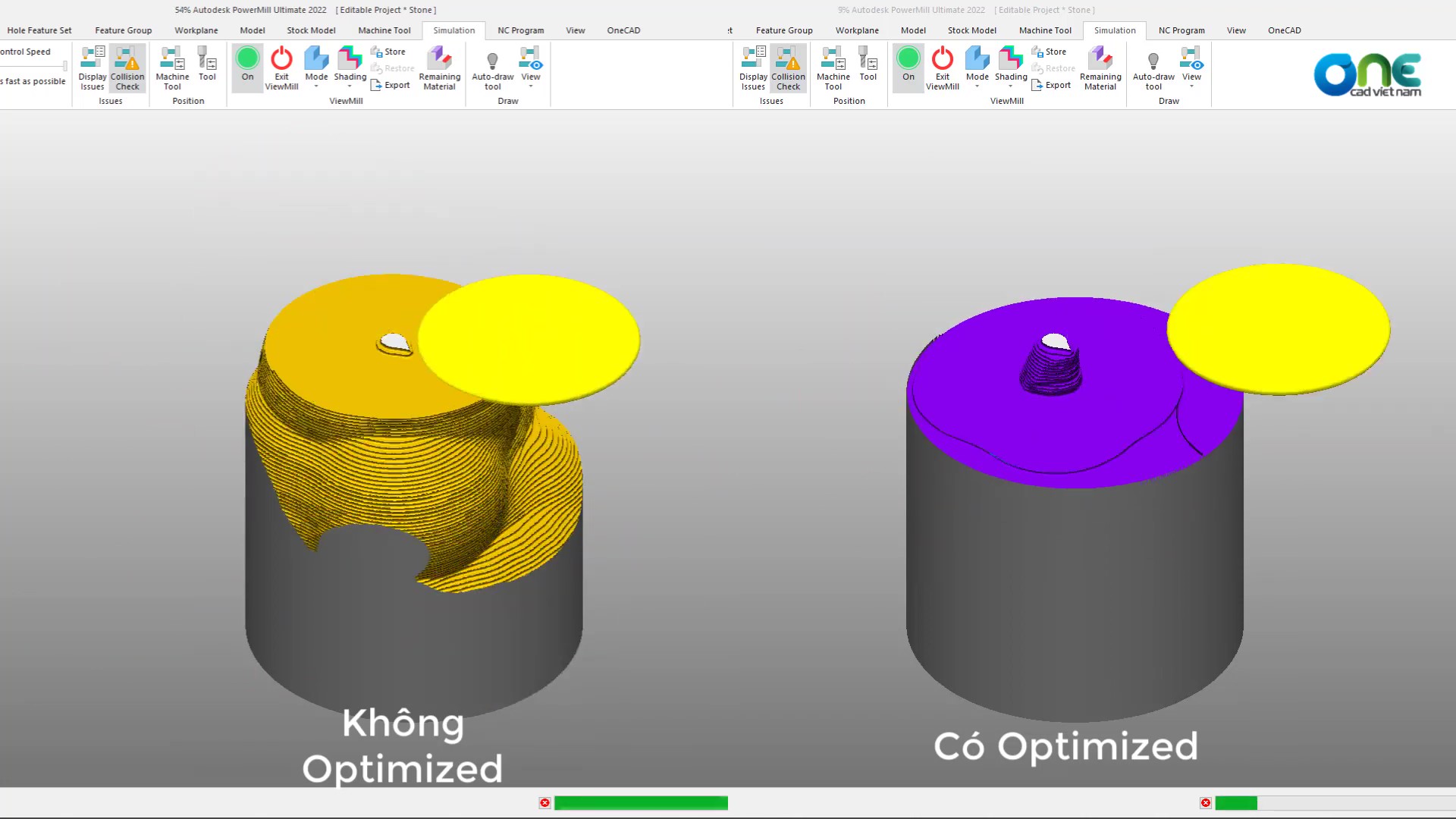Switch to the NC Program tab on left
Viewport: 1456px width, 819px height.
[521, 30]
